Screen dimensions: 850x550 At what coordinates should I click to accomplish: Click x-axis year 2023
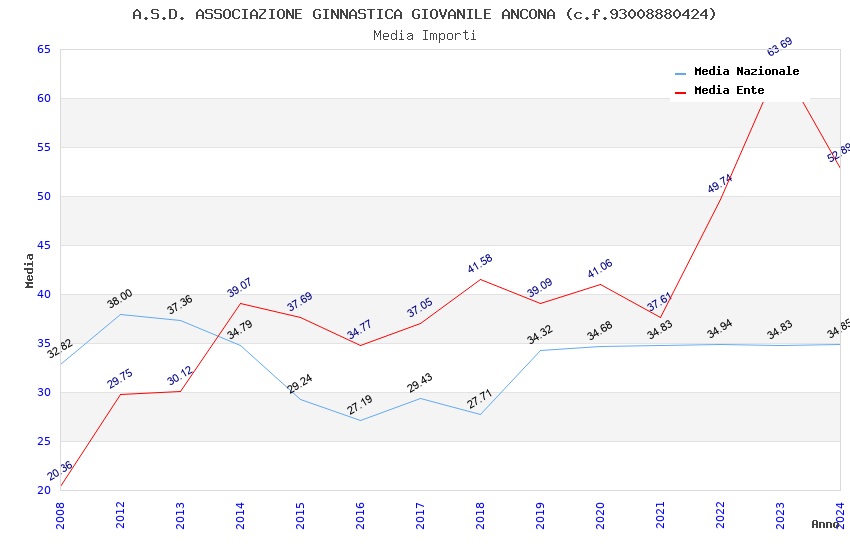[x=780, y=515]
